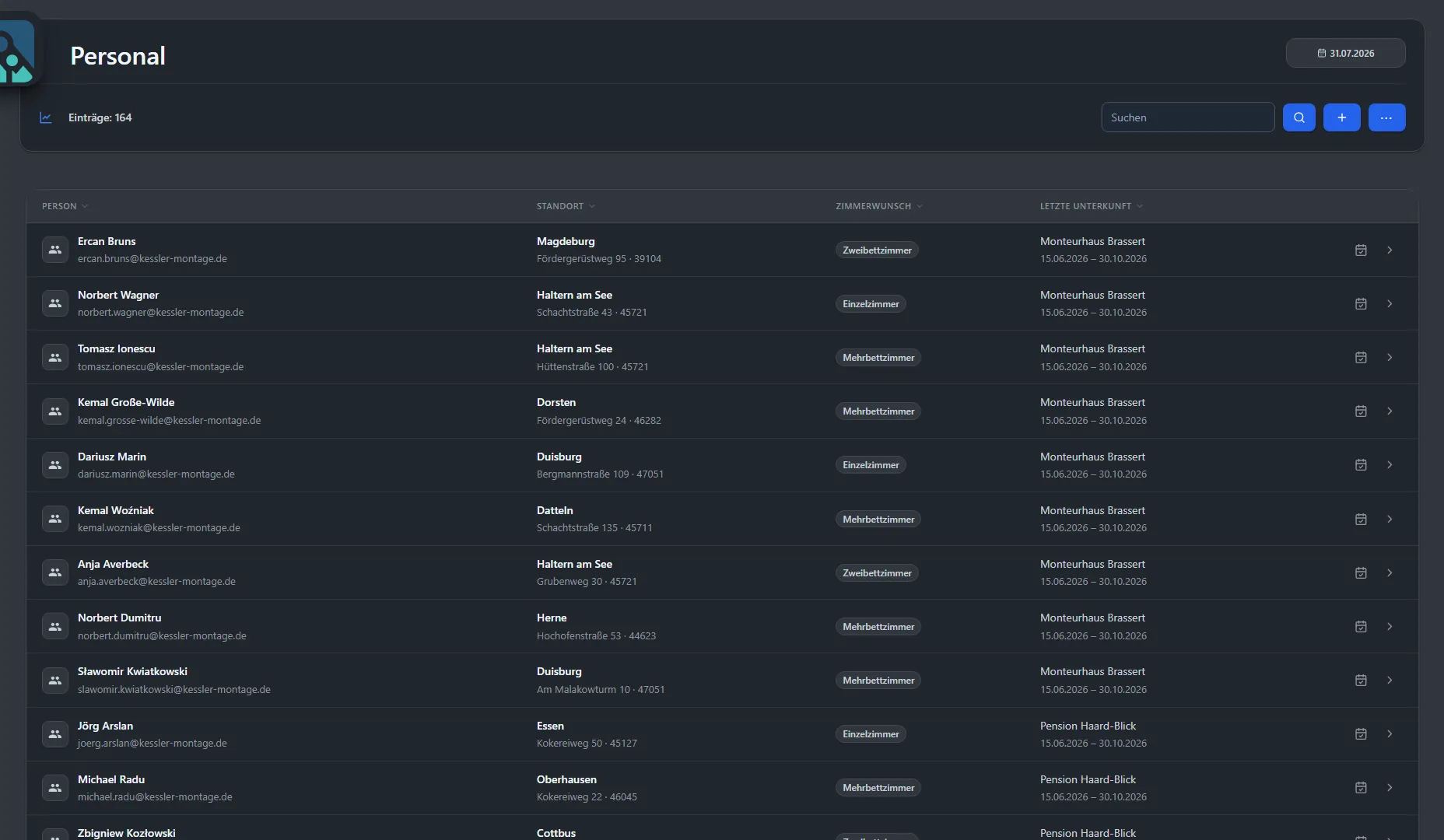Click the person icon for Ercan Bruns
Screen dimensions: 1444x840
click(55, 250)
